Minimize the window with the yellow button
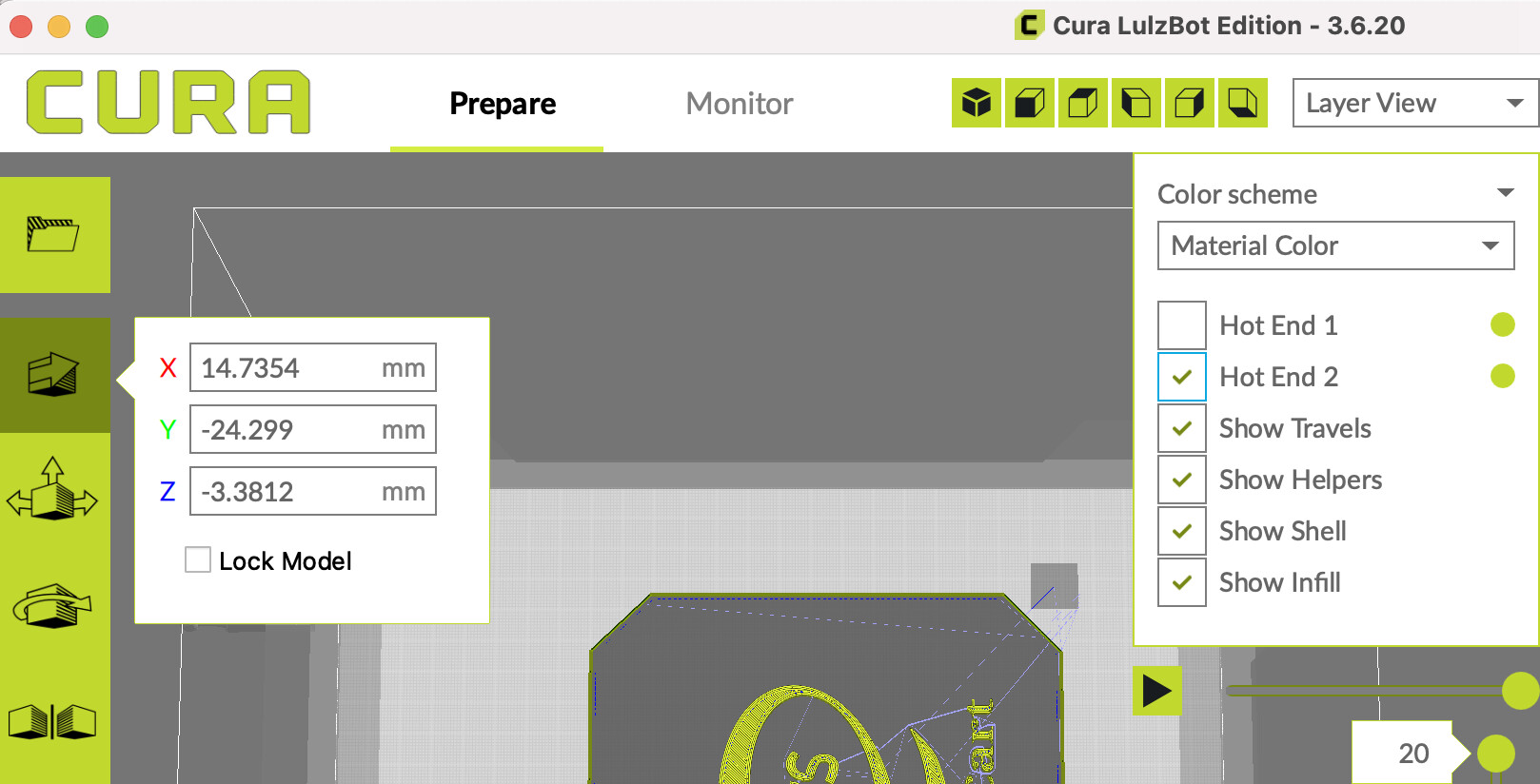 click(x=59, y=27)
